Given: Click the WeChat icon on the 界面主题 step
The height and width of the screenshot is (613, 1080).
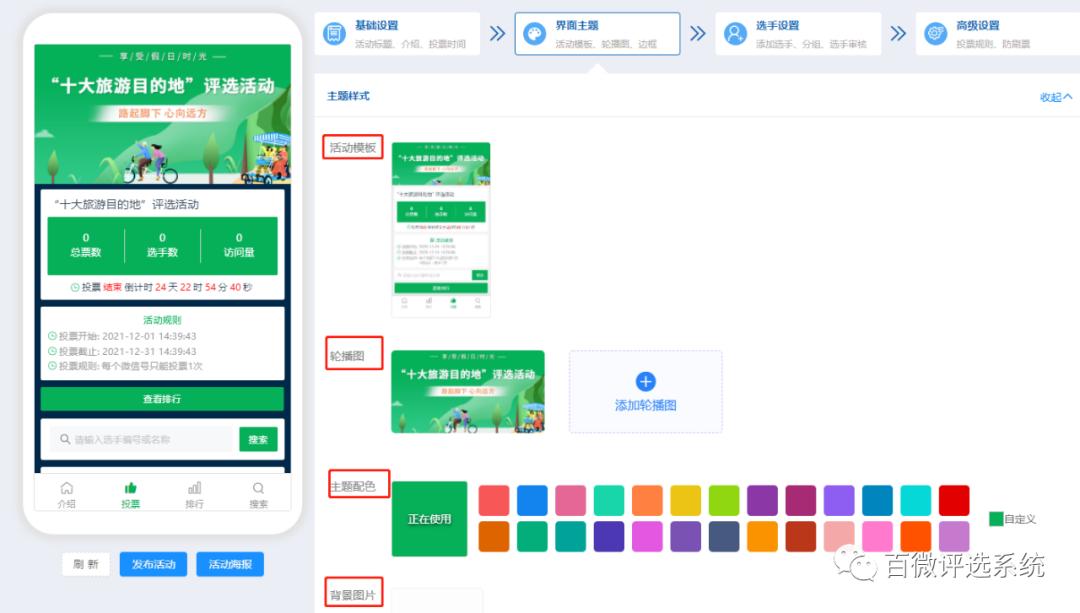Looking at the screenshot, I should 536,32.
